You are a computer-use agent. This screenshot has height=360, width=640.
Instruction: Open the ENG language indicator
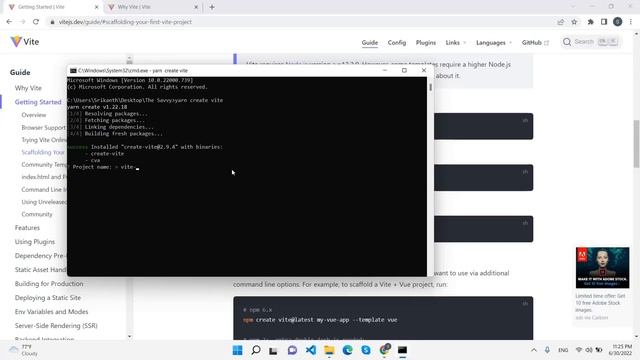coord(563,350)
